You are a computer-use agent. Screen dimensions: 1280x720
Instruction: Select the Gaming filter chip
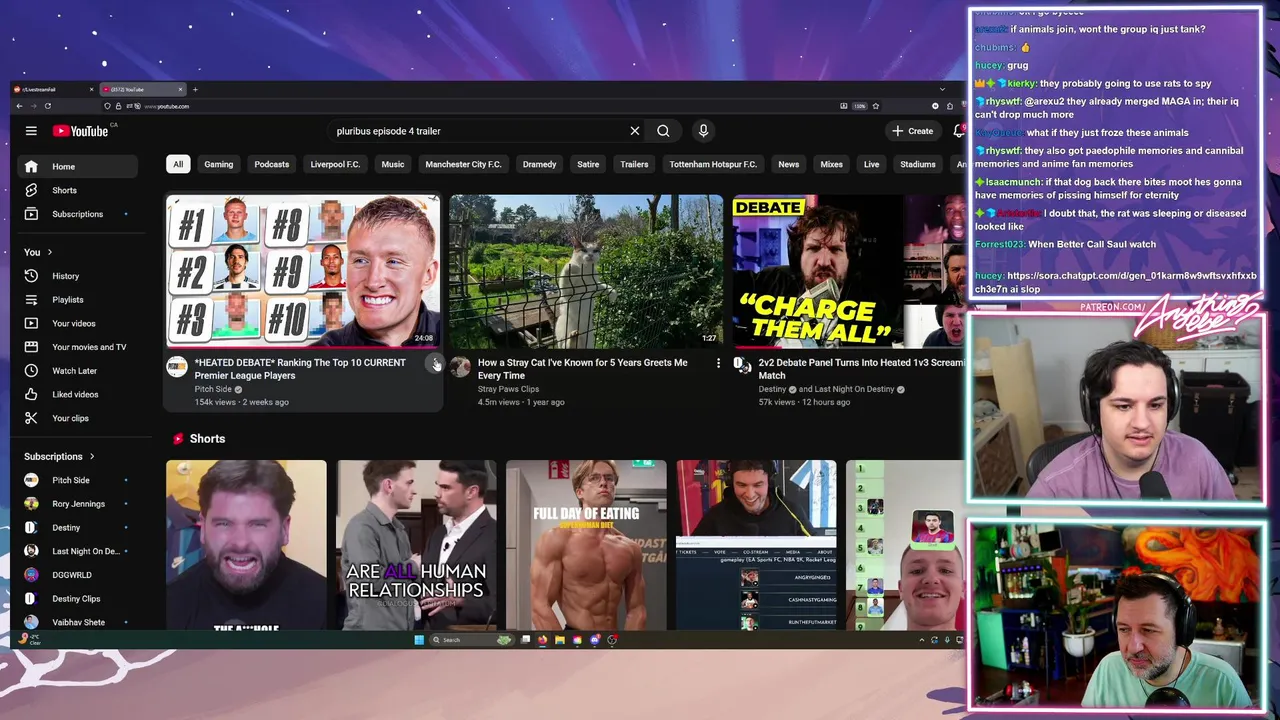click(219, 164)
